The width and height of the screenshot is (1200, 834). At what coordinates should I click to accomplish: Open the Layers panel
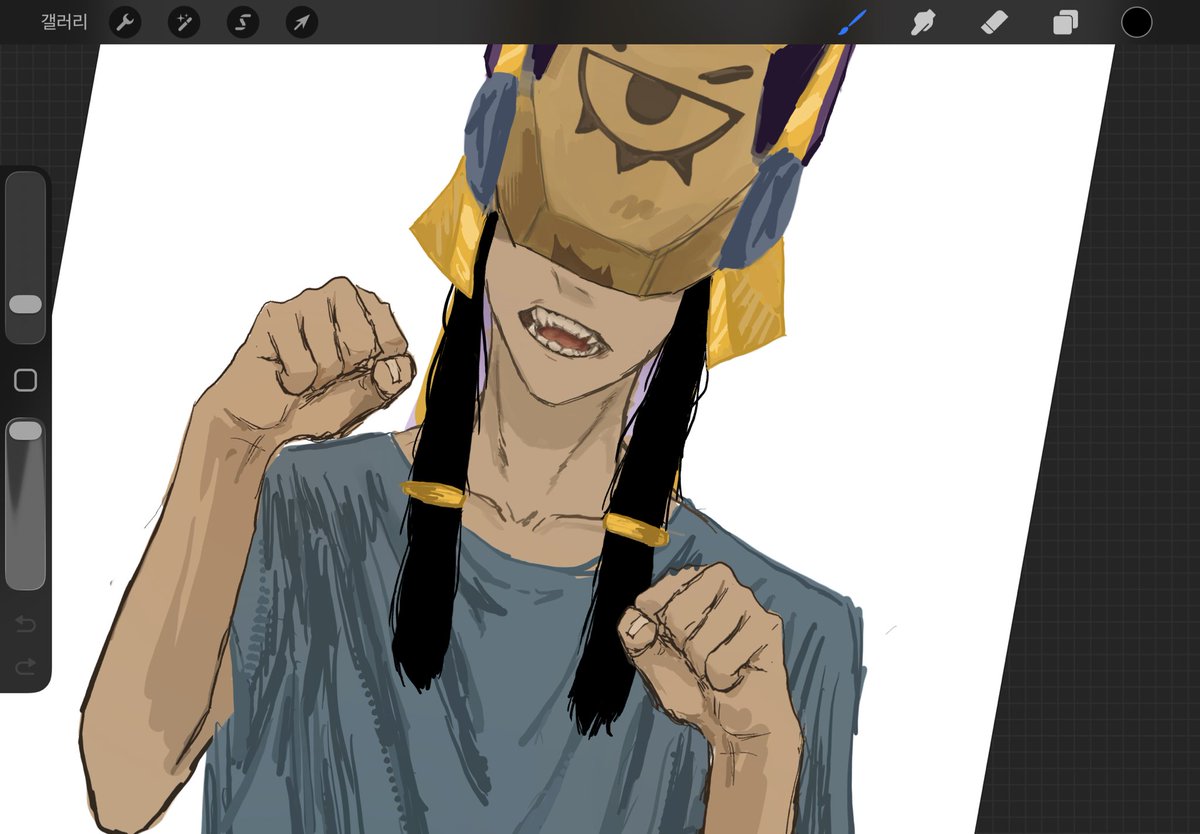tap(1065, 22)
